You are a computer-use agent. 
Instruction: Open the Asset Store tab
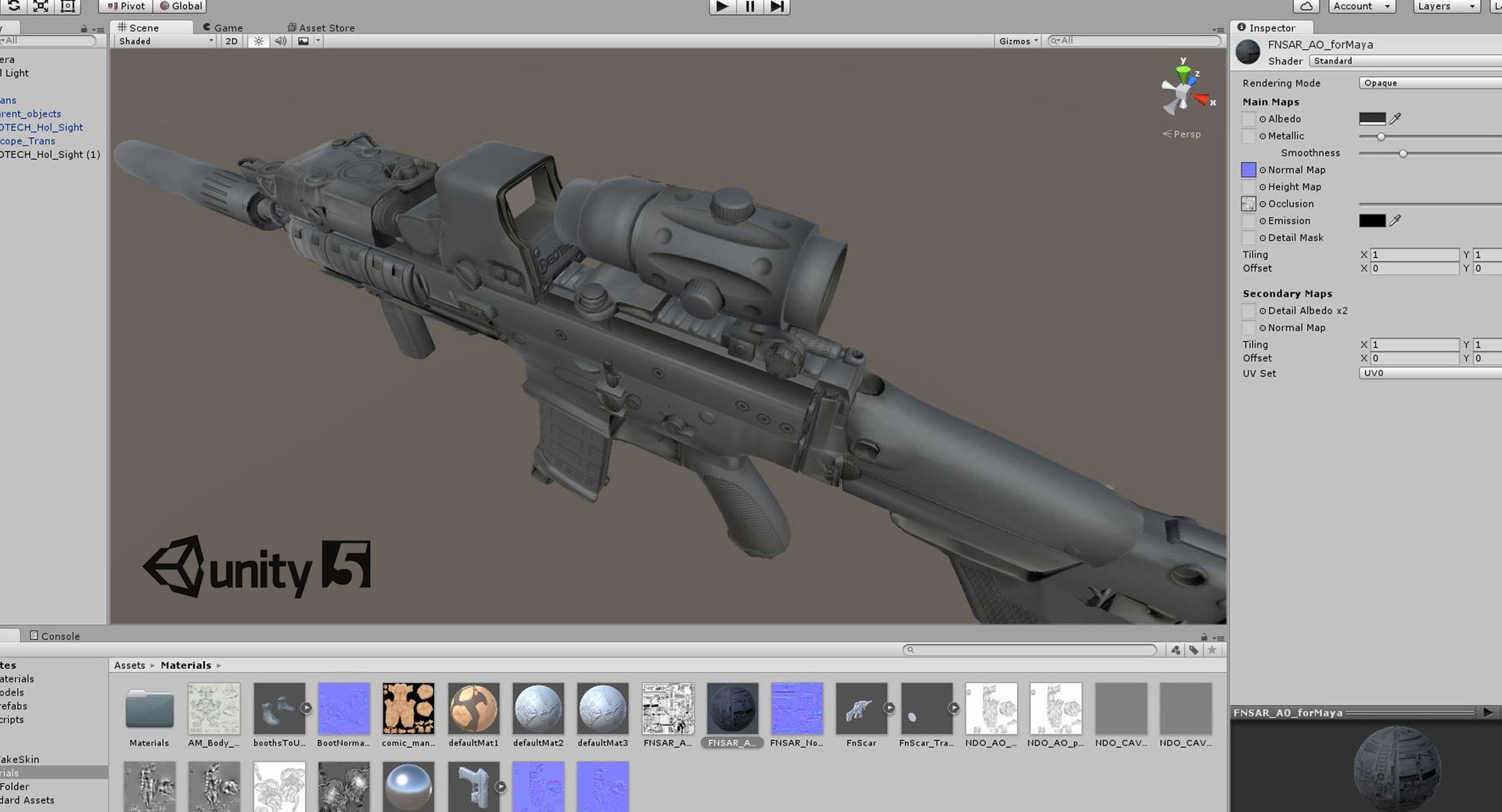point(322,27)
